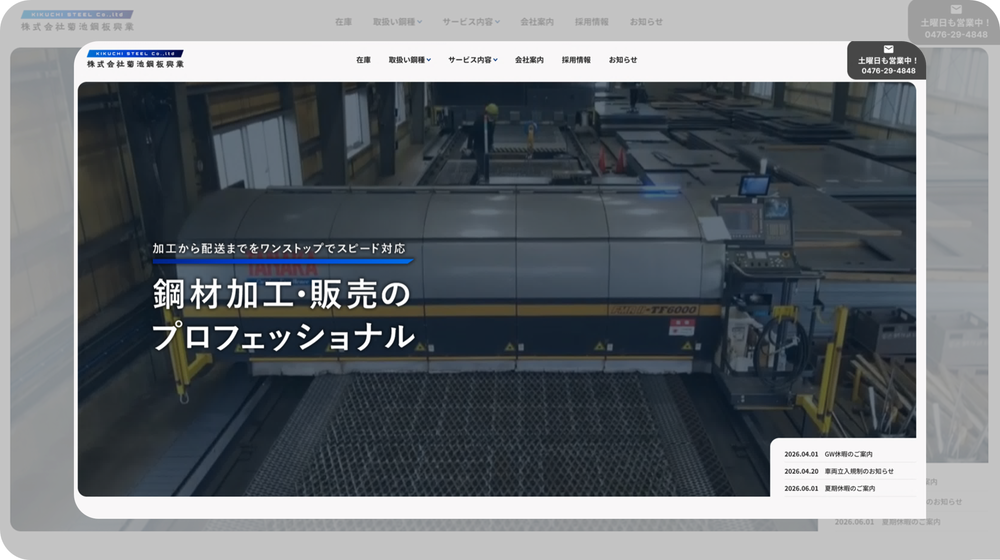
Task: Expand 取扱い鋼種 dropdown in front window
Action: point(410,60)
